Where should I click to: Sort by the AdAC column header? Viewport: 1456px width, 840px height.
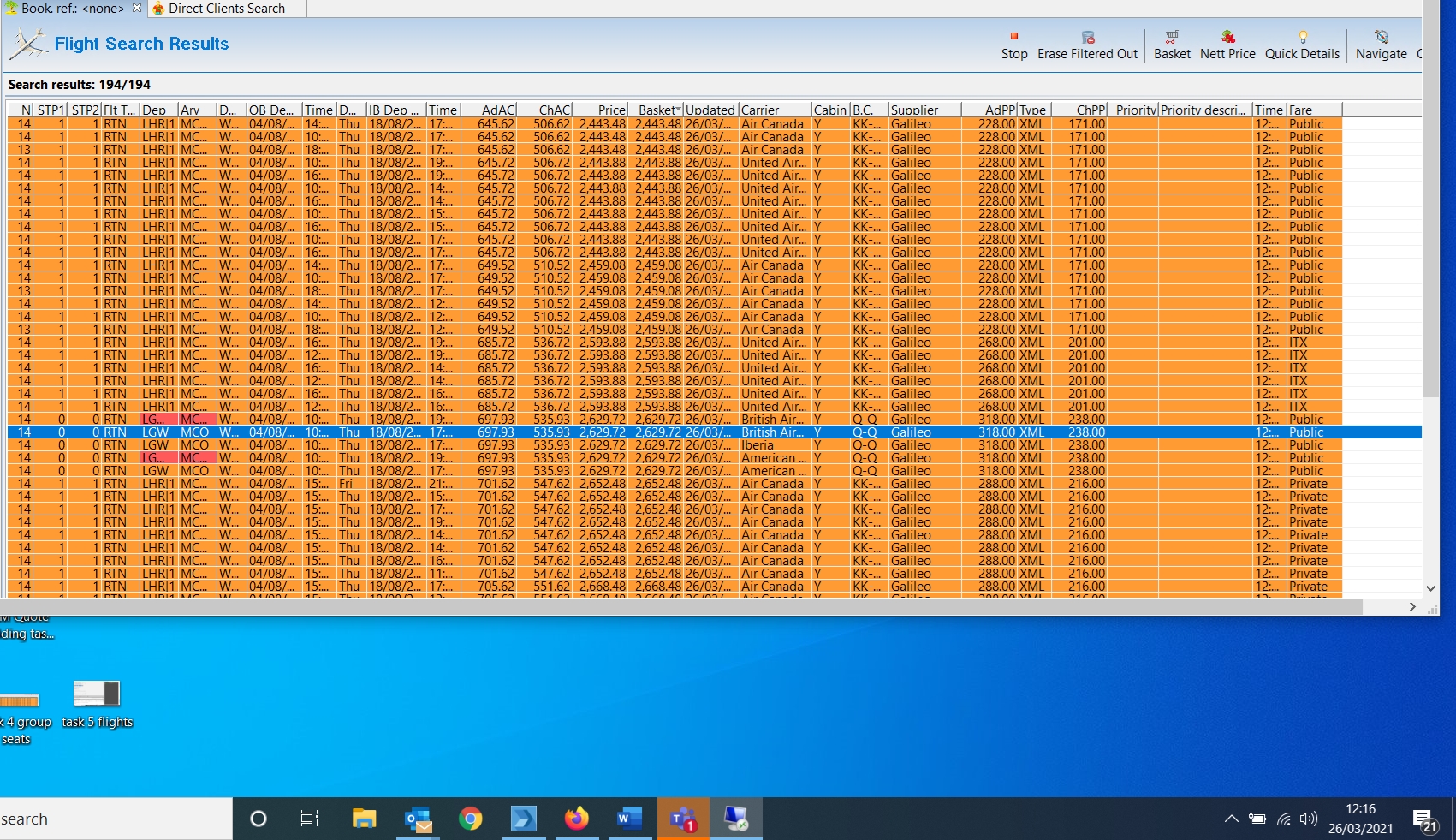click(490, 110)
